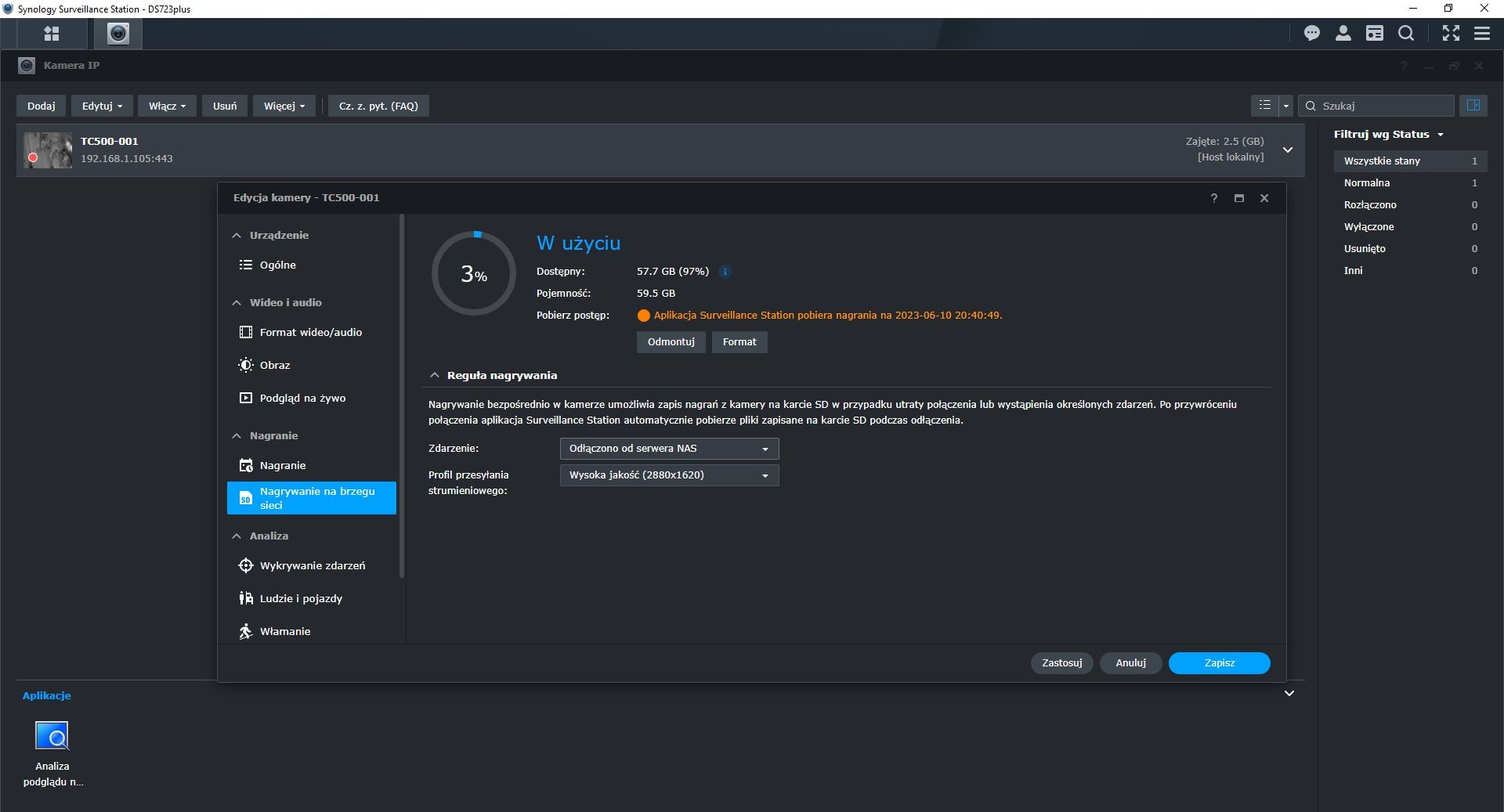1504x812 pixels.
Task: Click the Odmontuj button
Action: pos(671,342)
